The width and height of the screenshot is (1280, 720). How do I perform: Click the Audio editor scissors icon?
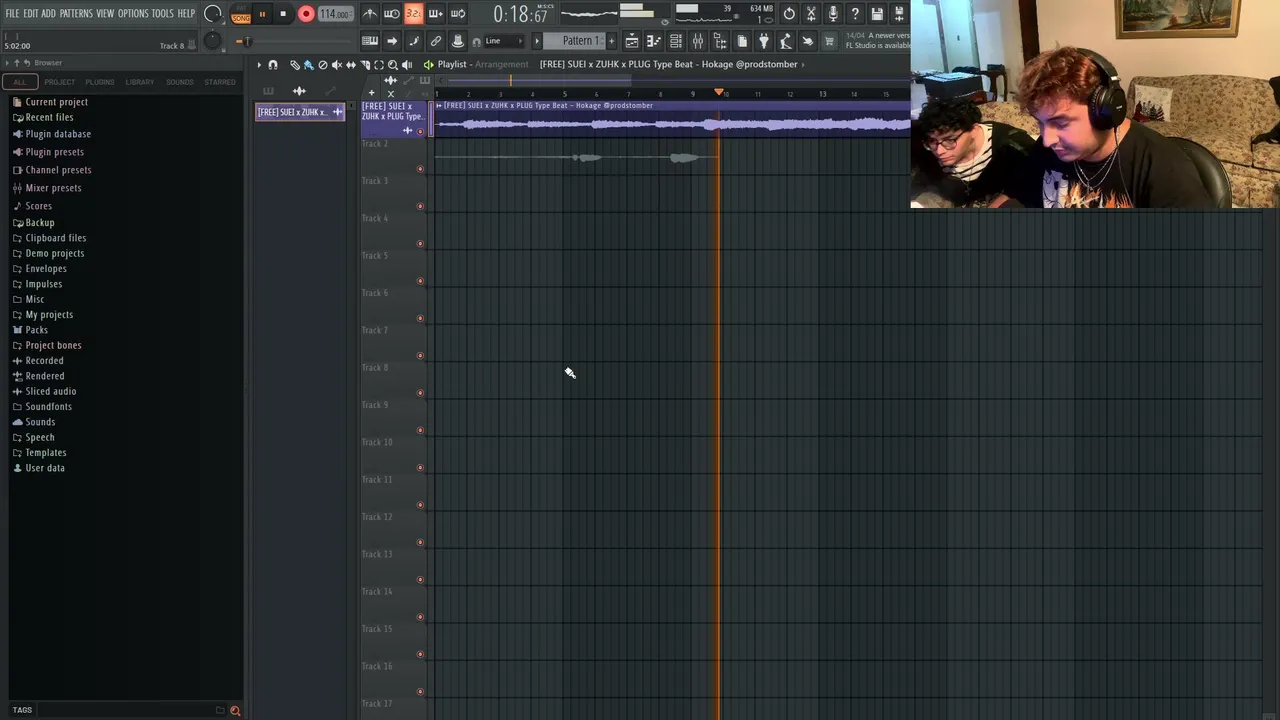[x=811, y=13]
